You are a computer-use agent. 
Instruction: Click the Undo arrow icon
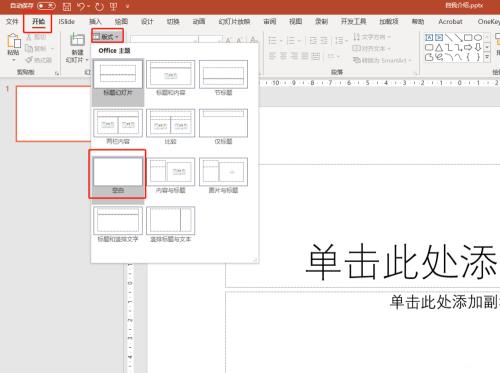tap(82, 6)
